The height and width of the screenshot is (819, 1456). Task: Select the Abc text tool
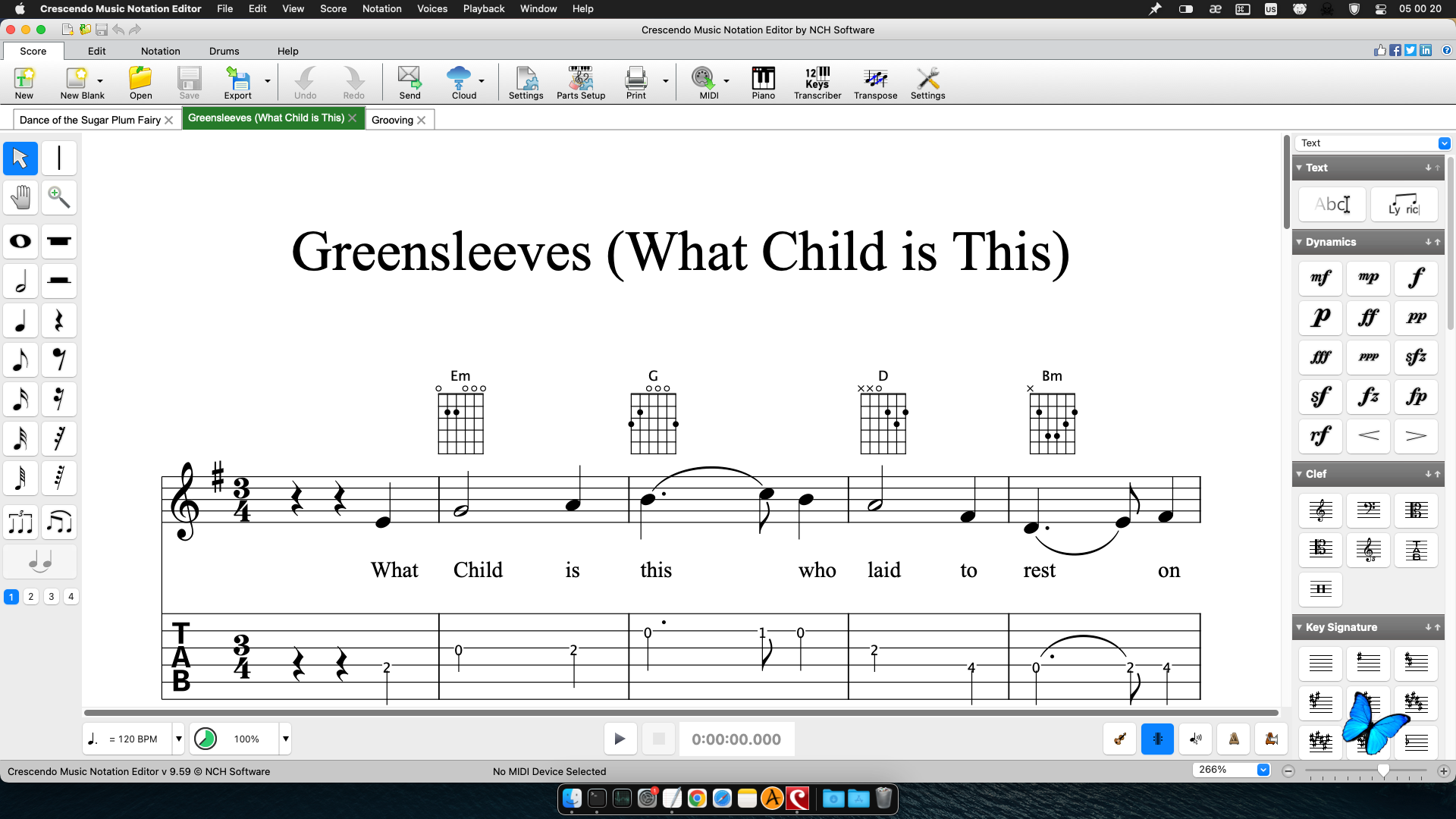1332,204
